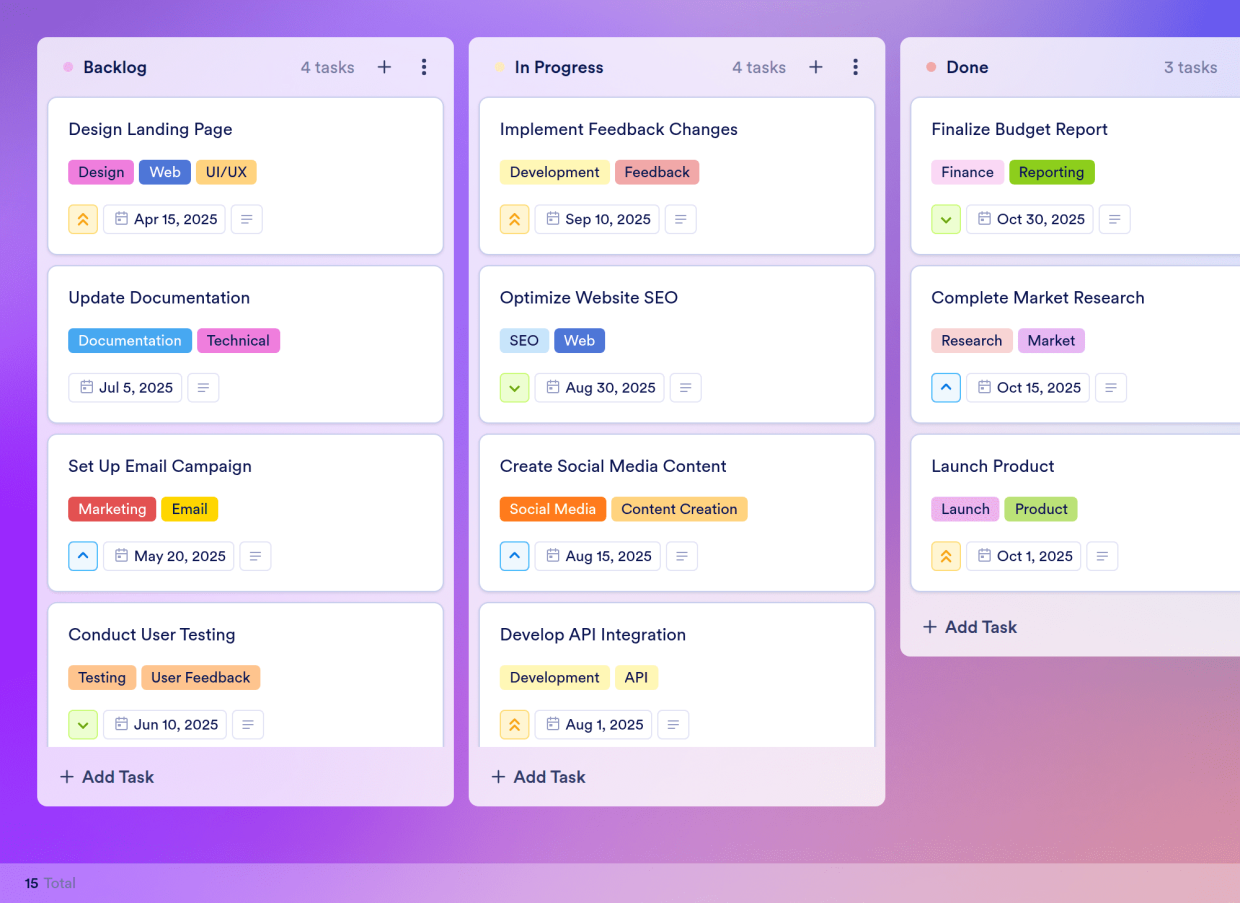Viewport: 1240px width, 903px height.
Task: Click the User Feedback tag
Action: 201,677
